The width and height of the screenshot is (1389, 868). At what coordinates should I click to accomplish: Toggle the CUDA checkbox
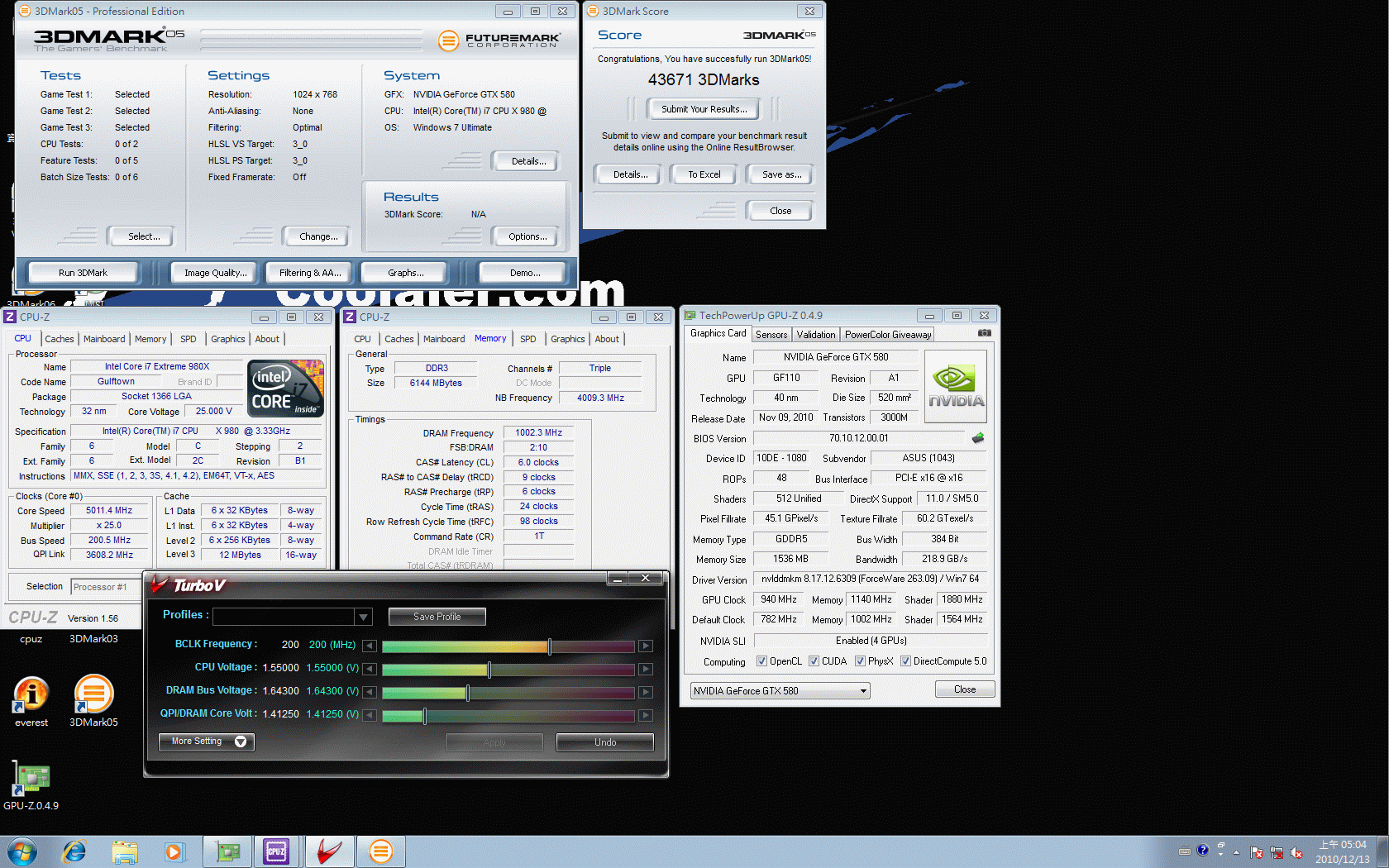pyautogui.click(x=814, y=661)
